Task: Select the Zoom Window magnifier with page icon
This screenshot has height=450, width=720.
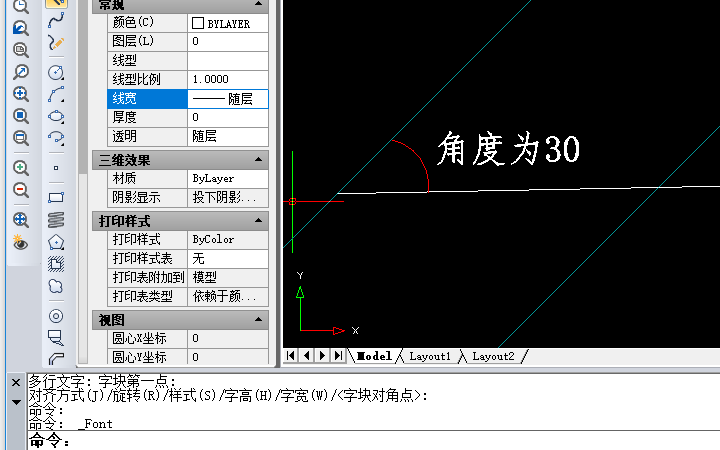Action: (x=20, y=50)
